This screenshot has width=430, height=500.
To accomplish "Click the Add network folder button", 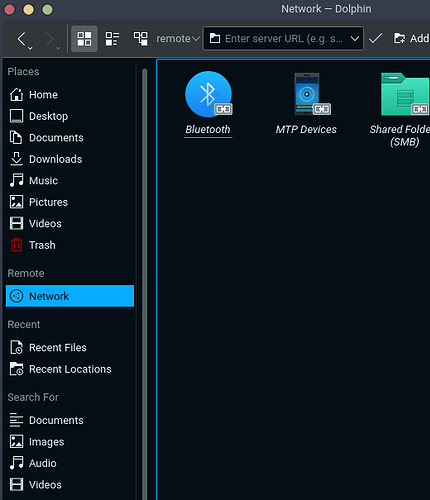I will tap(411, 39).
